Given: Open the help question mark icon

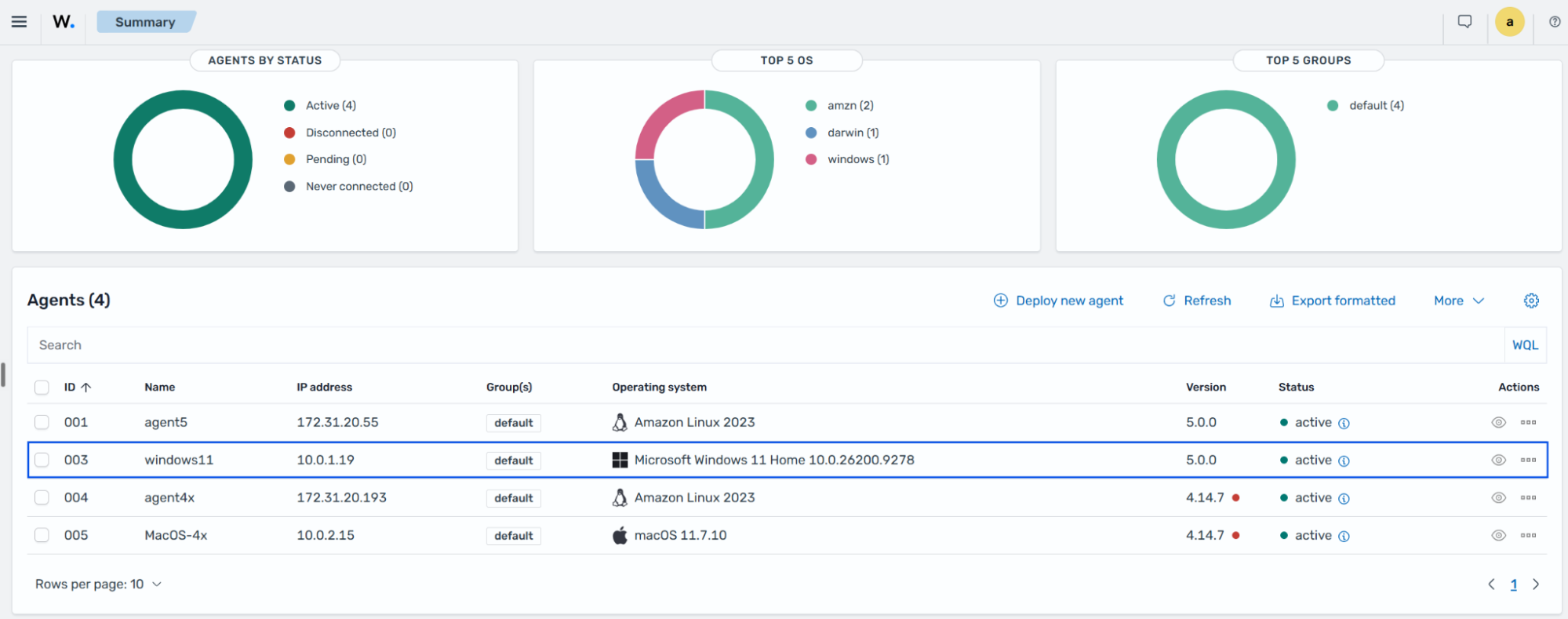Looking at the screenshot, I should point(1555,22).
